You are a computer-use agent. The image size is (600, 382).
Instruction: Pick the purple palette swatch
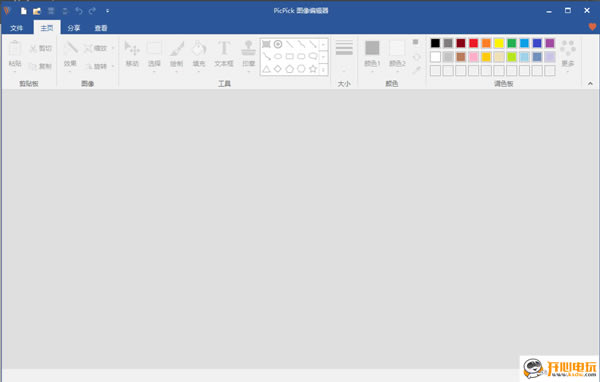click(549, 43)
